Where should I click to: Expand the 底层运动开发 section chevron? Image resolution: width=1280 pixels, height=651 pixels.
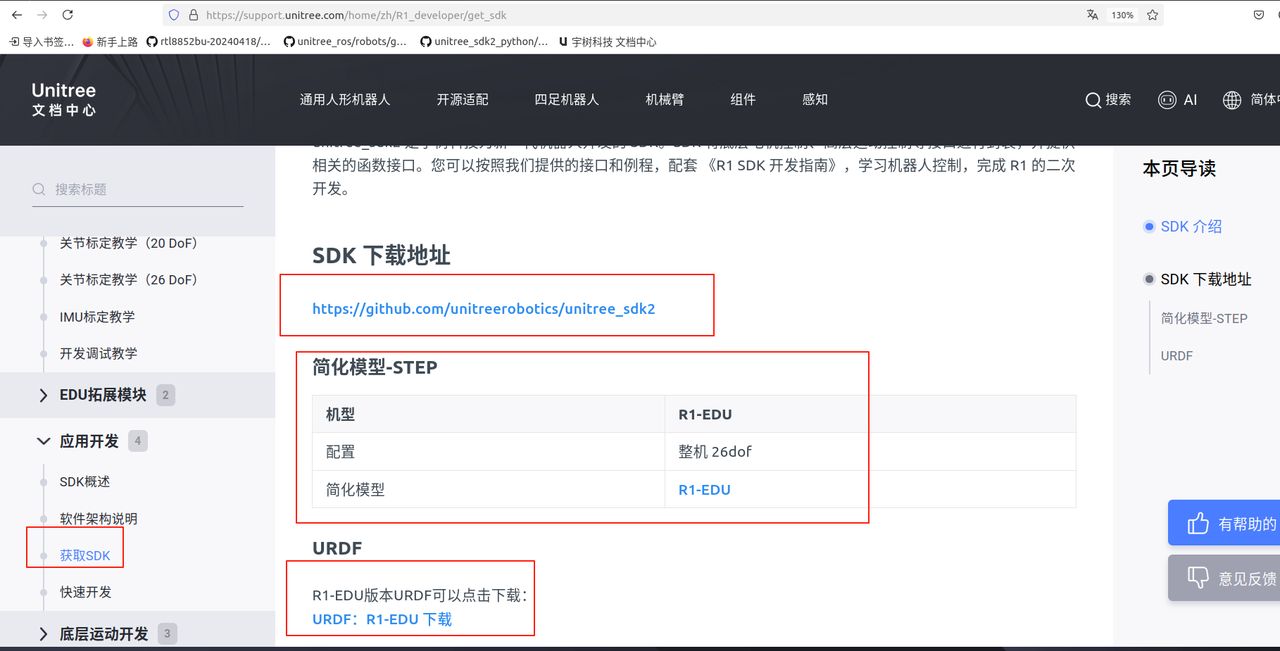[x=43, y=634]
